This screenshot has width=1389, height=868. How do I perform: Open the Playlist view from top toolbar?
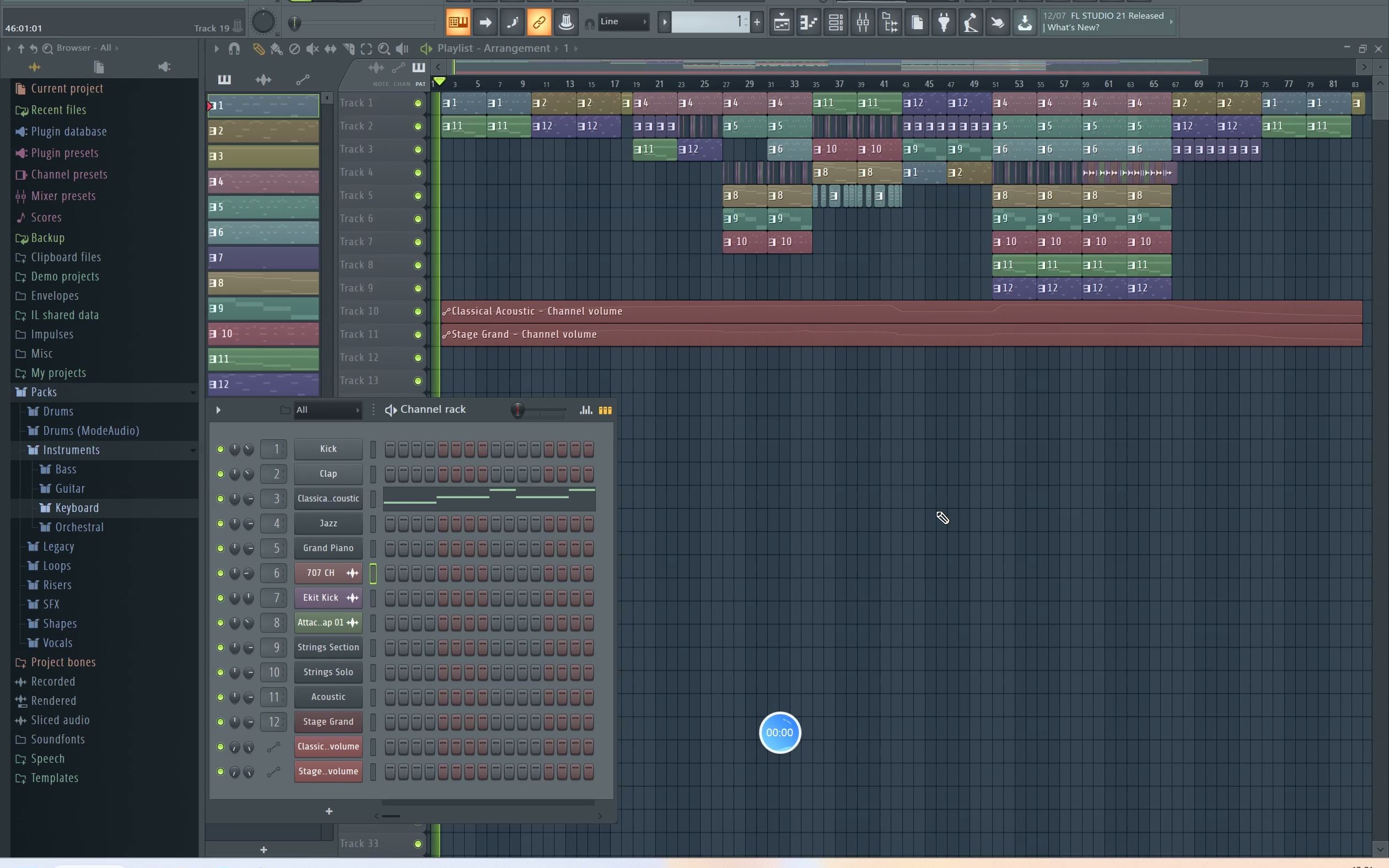tap(782, 23)
